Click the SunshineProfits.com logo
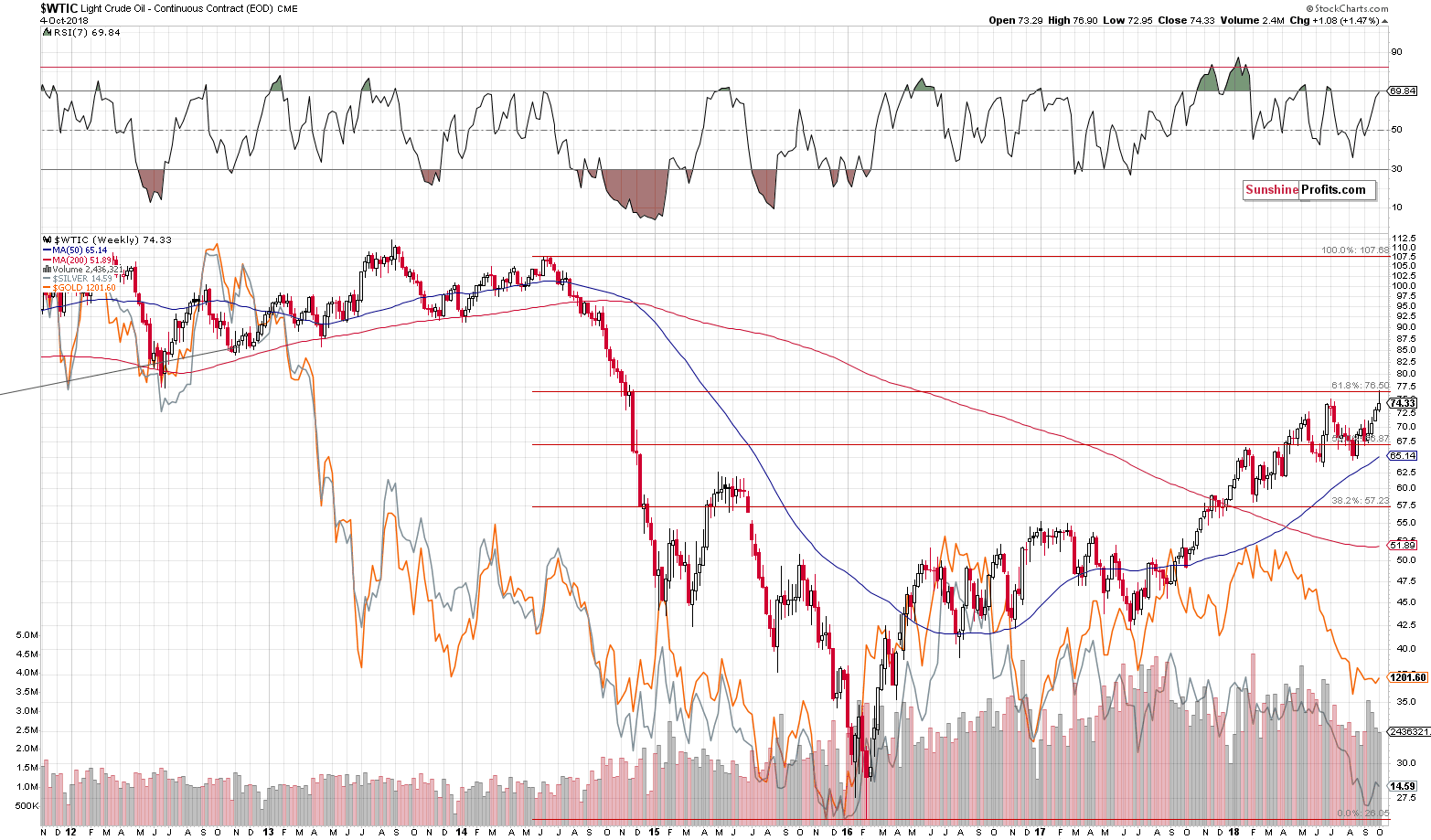 pyautogui.click(x=1309, y=190)
